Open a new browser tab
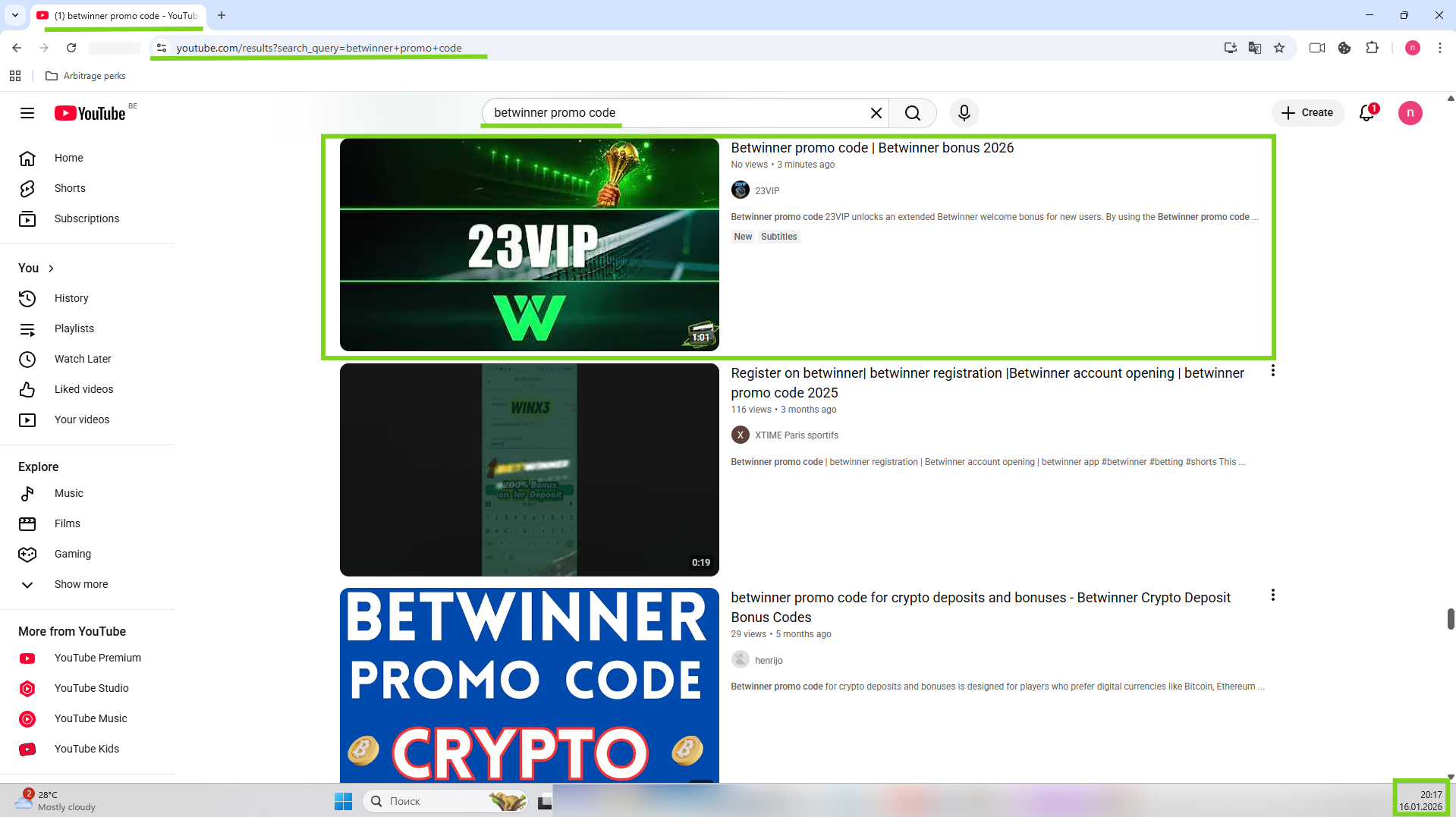The image size is (1456, 817). coord(222,15)
